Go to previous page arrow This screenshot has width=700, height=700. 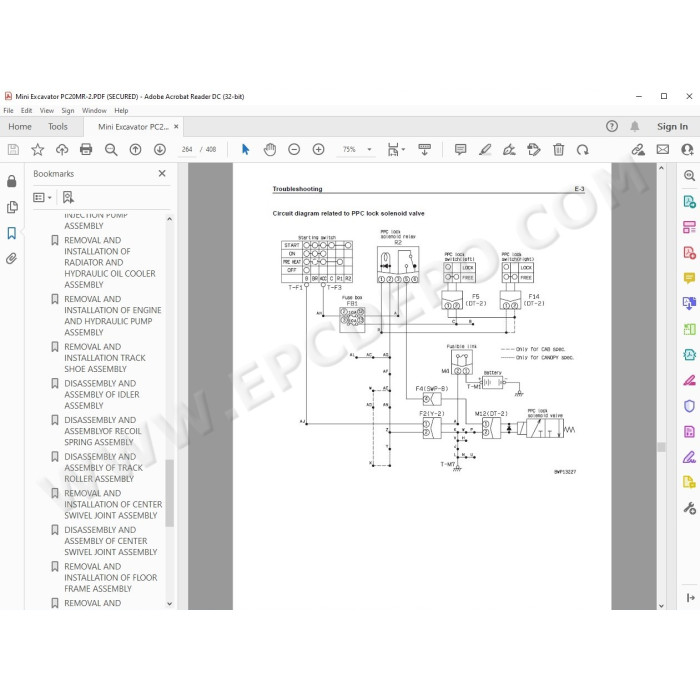[135, 150]
